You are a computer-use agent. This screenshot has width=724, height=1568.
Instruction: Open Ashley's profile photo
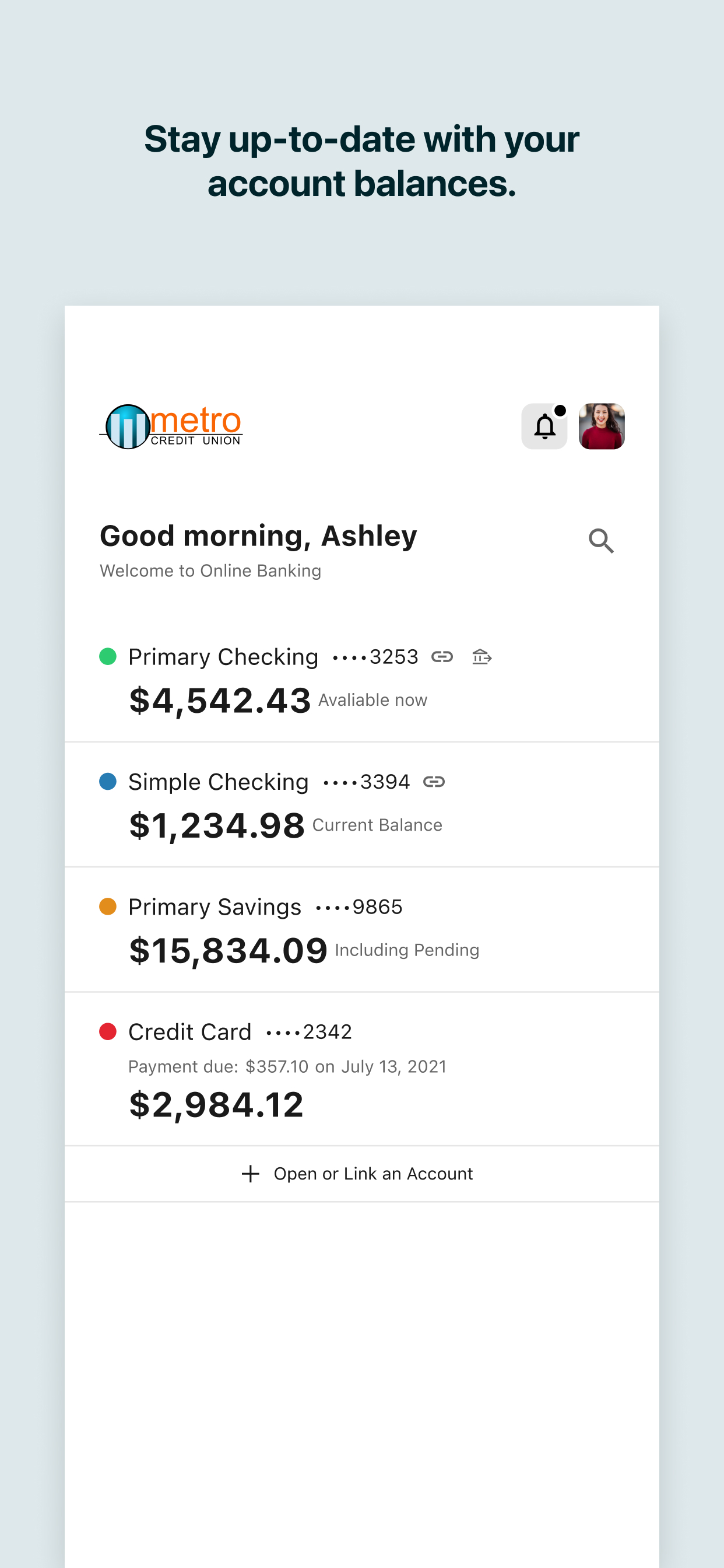coord(601,426)
